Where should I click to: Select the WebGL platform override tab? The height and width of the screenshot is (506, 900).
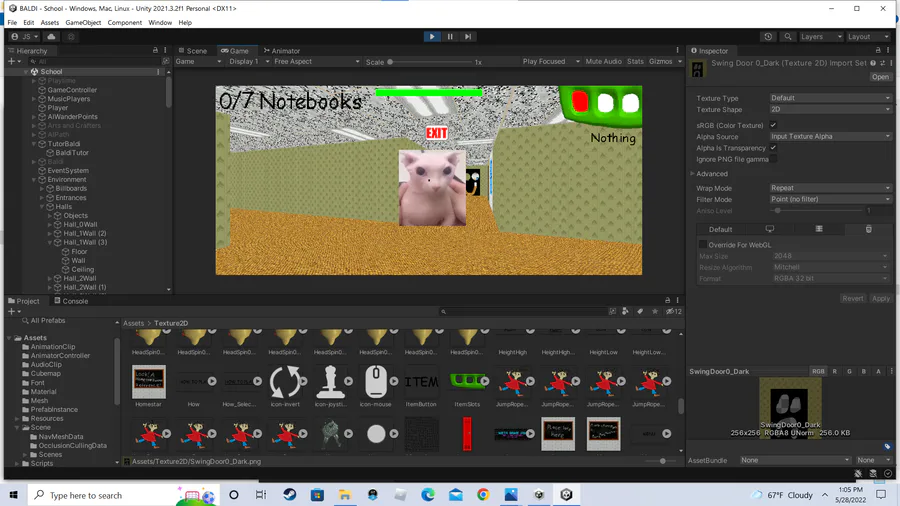(868, 229)
